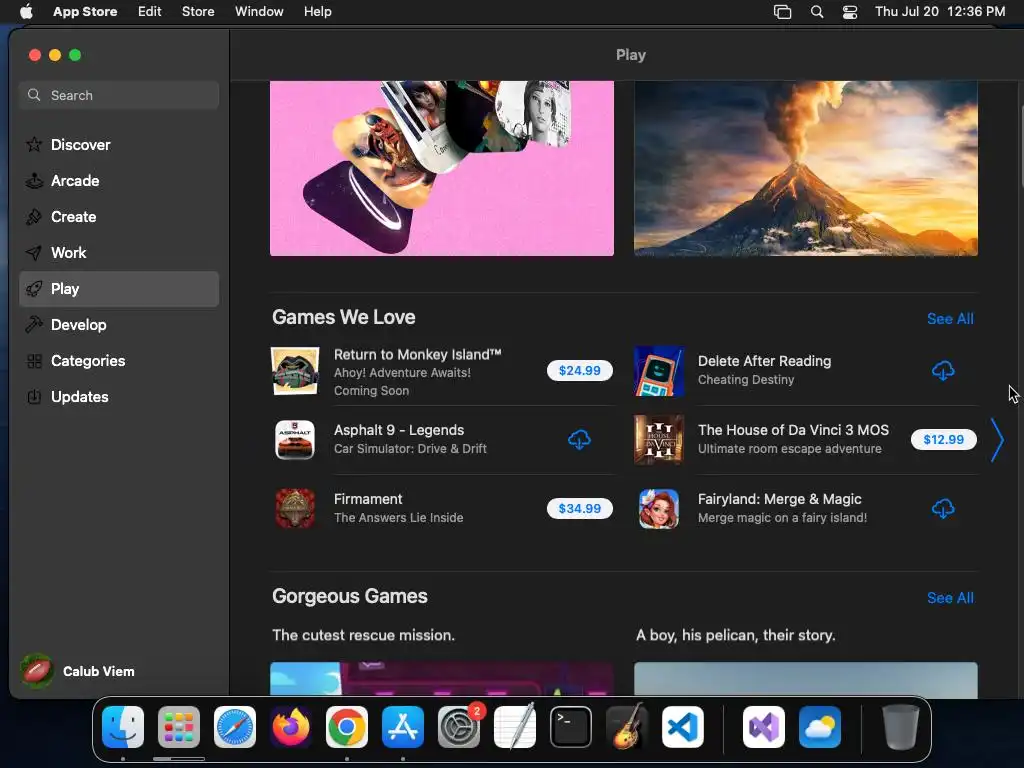Launch Firefox from the Dock
The height and width of the screenshot is (768, 1024).
[291, 727]
